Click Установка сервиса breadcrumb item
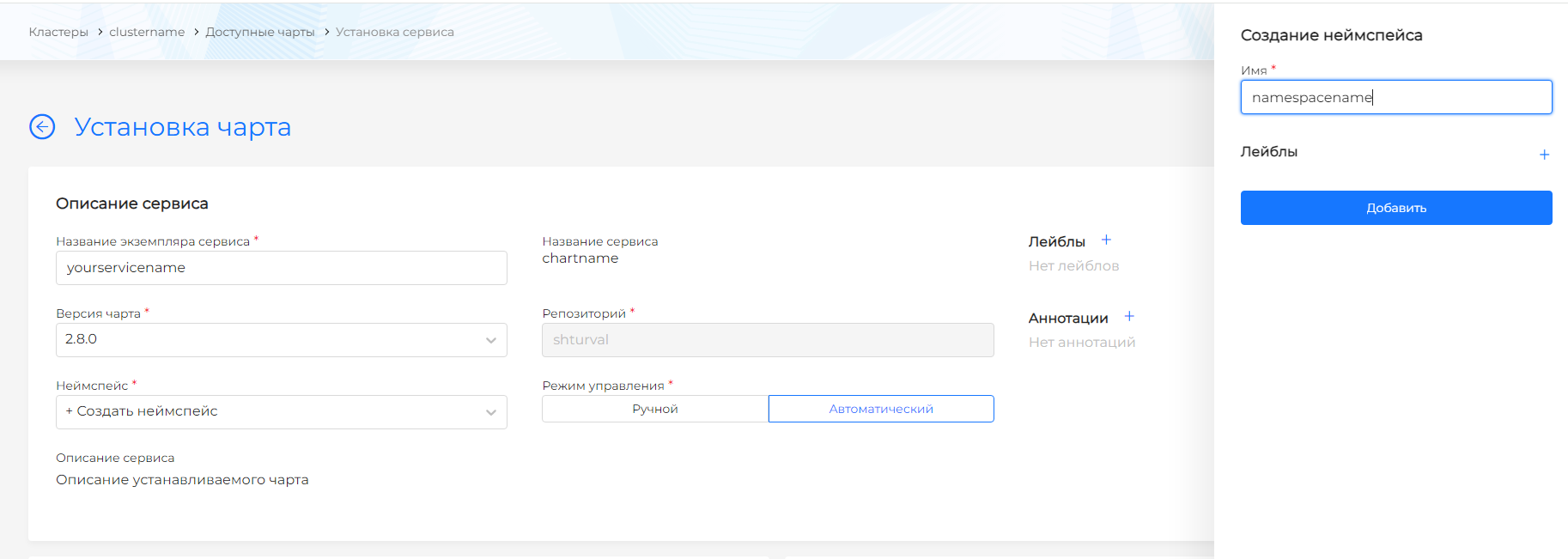This screenshot has height=559, width=1568. click(394, 32)
